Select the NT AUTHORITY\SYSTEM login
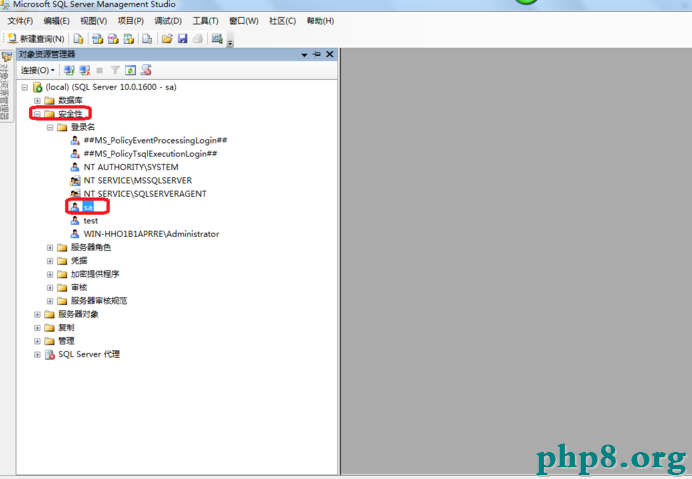The image size is (692, 479). click(x=131, y=167)
